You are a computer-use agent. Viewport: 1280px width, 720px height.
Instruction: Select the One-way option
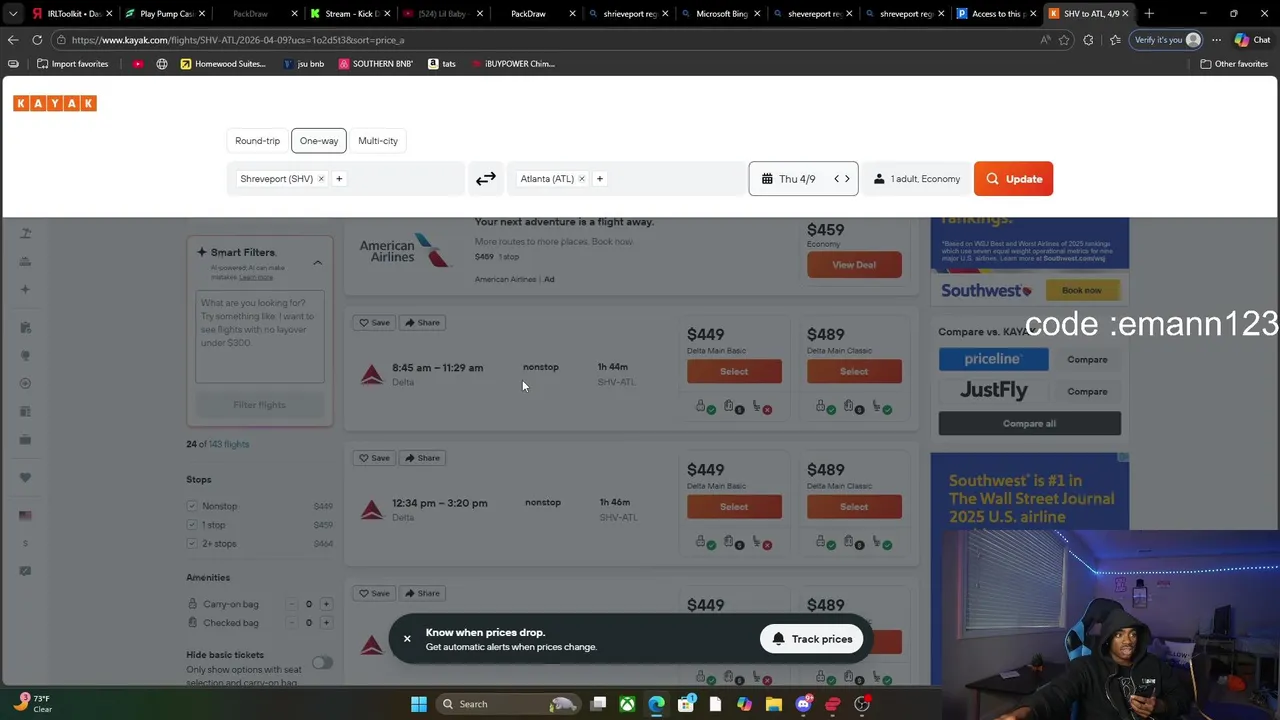(319, 141)
